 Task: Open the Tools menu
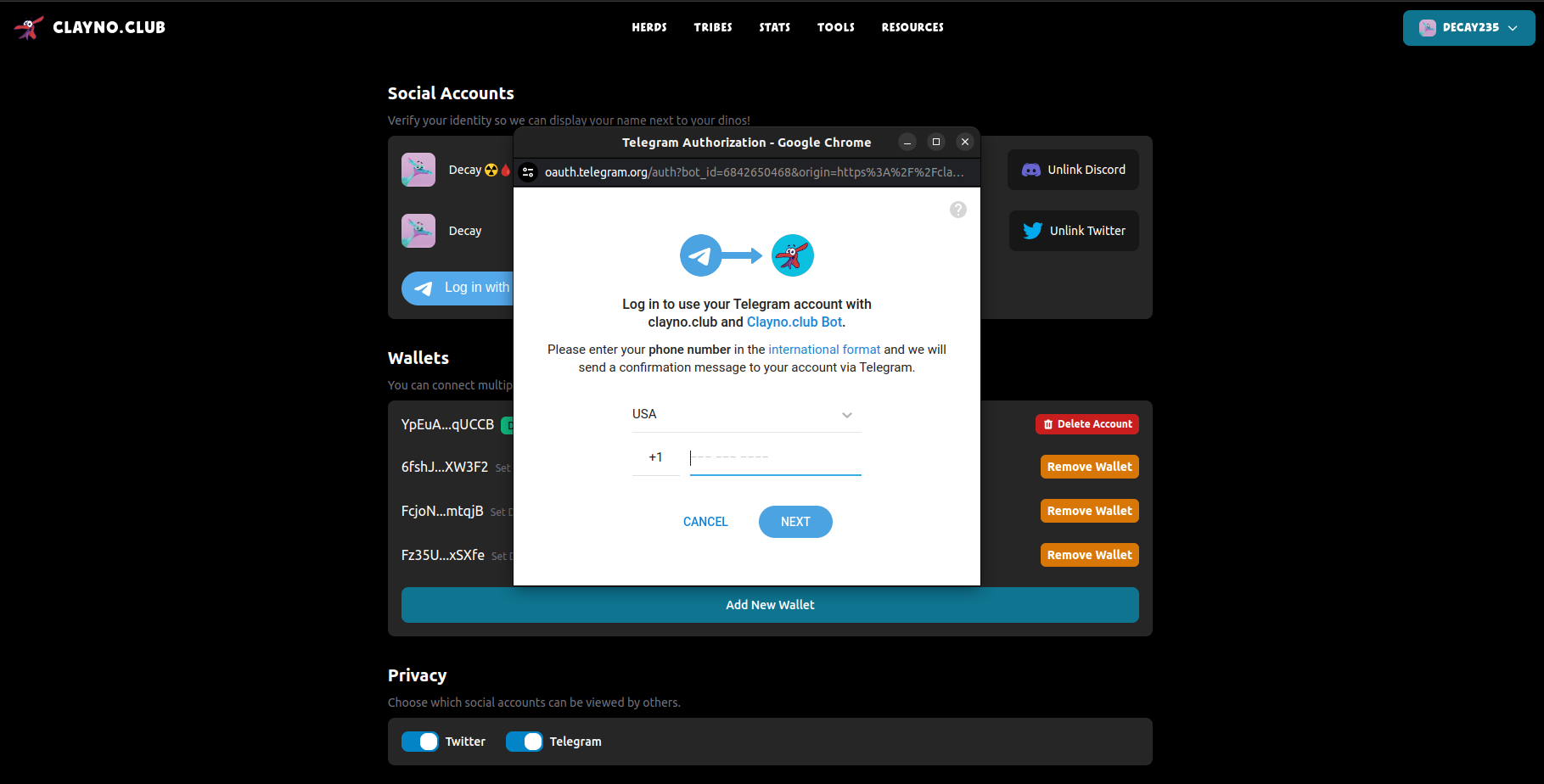(x=836, y=27)
